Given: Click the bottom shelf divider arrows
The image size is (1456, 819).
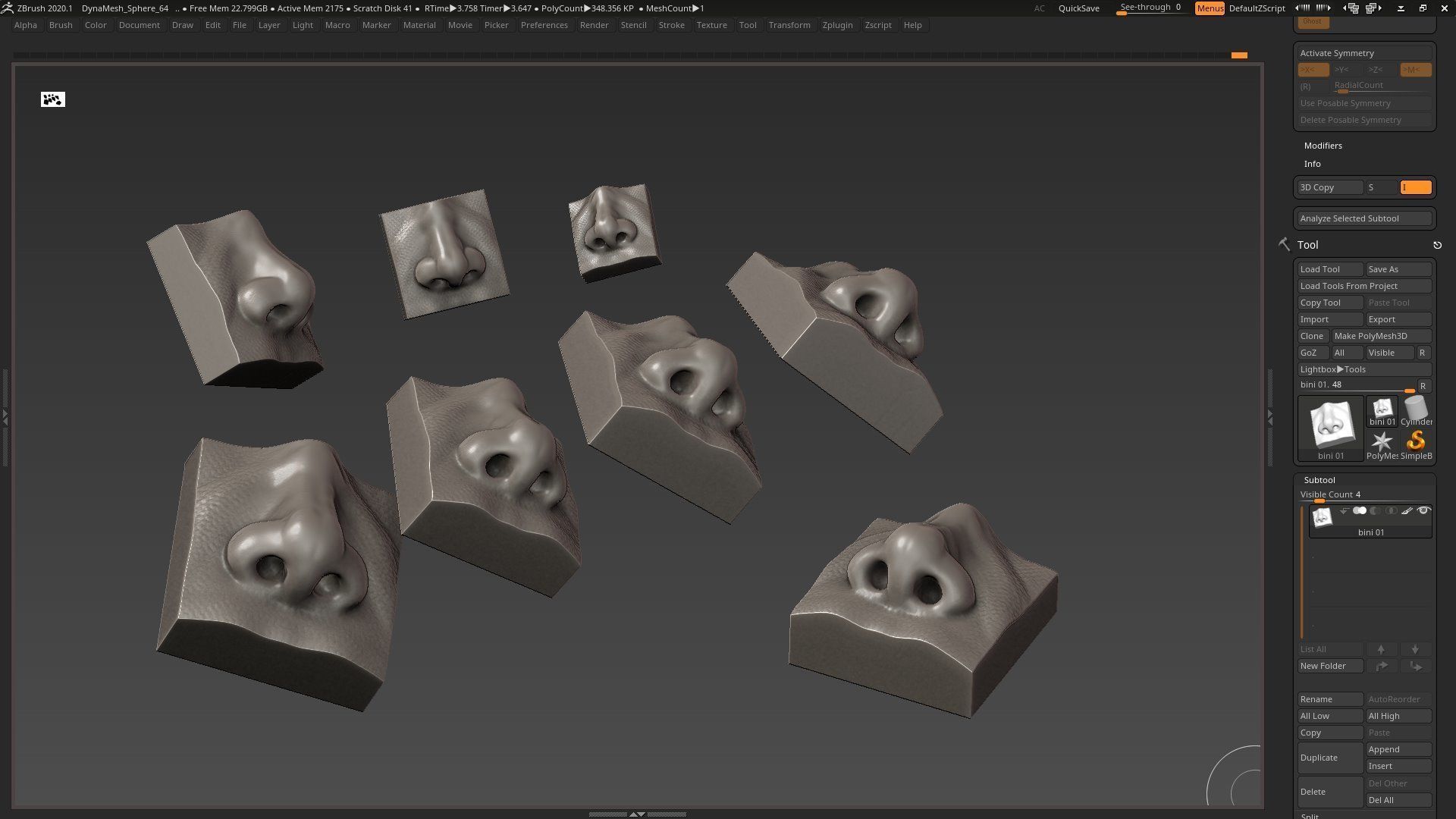Looking at the screenshot, I should 638,814.
